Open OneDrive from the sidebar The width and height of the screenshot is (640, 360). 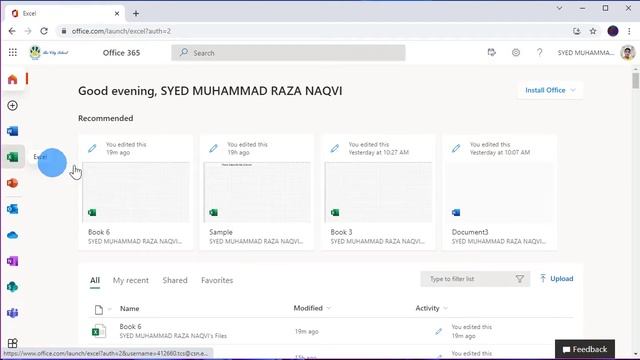click(13, 235)
